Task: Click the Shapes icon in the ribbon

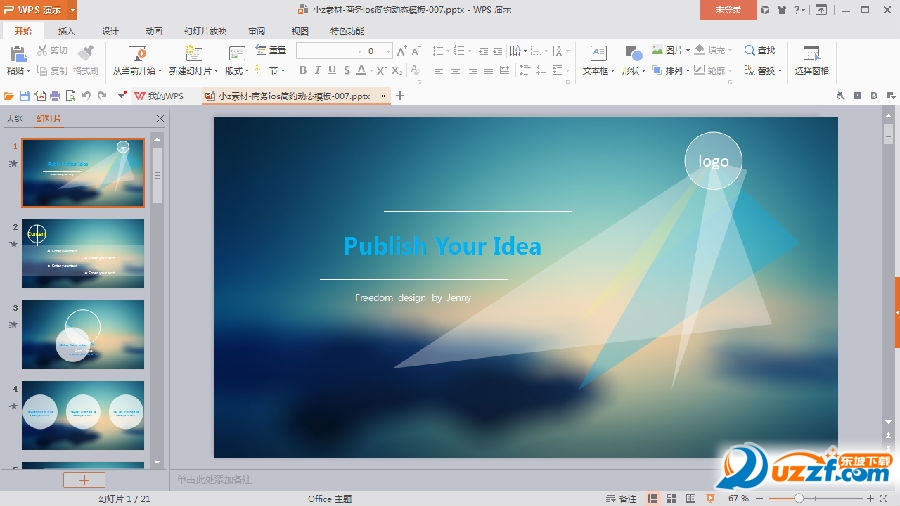Action: click(633, 54)
